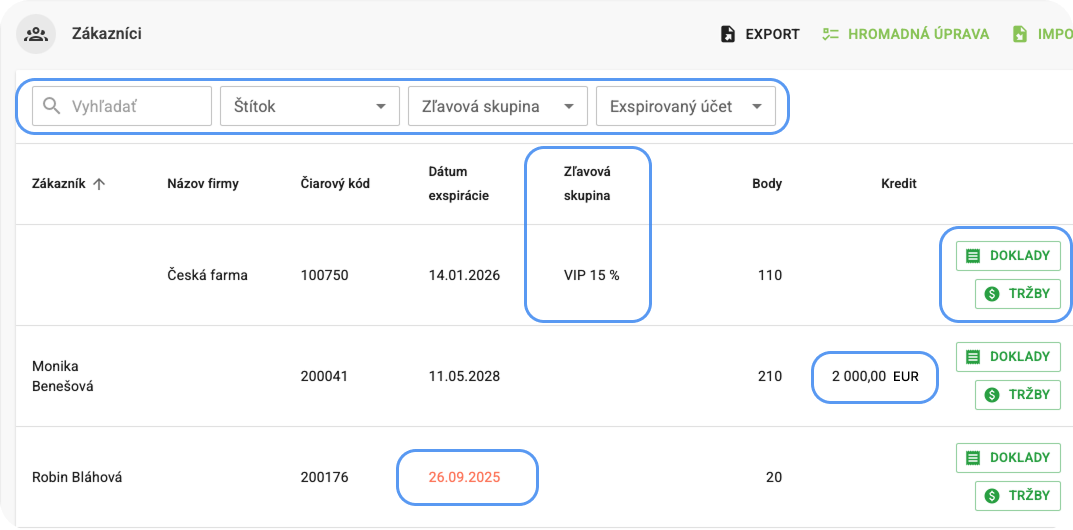View Tržby for Robin Bláhová
Viewport: 1073px width, 530px height.
(1017, 495)
